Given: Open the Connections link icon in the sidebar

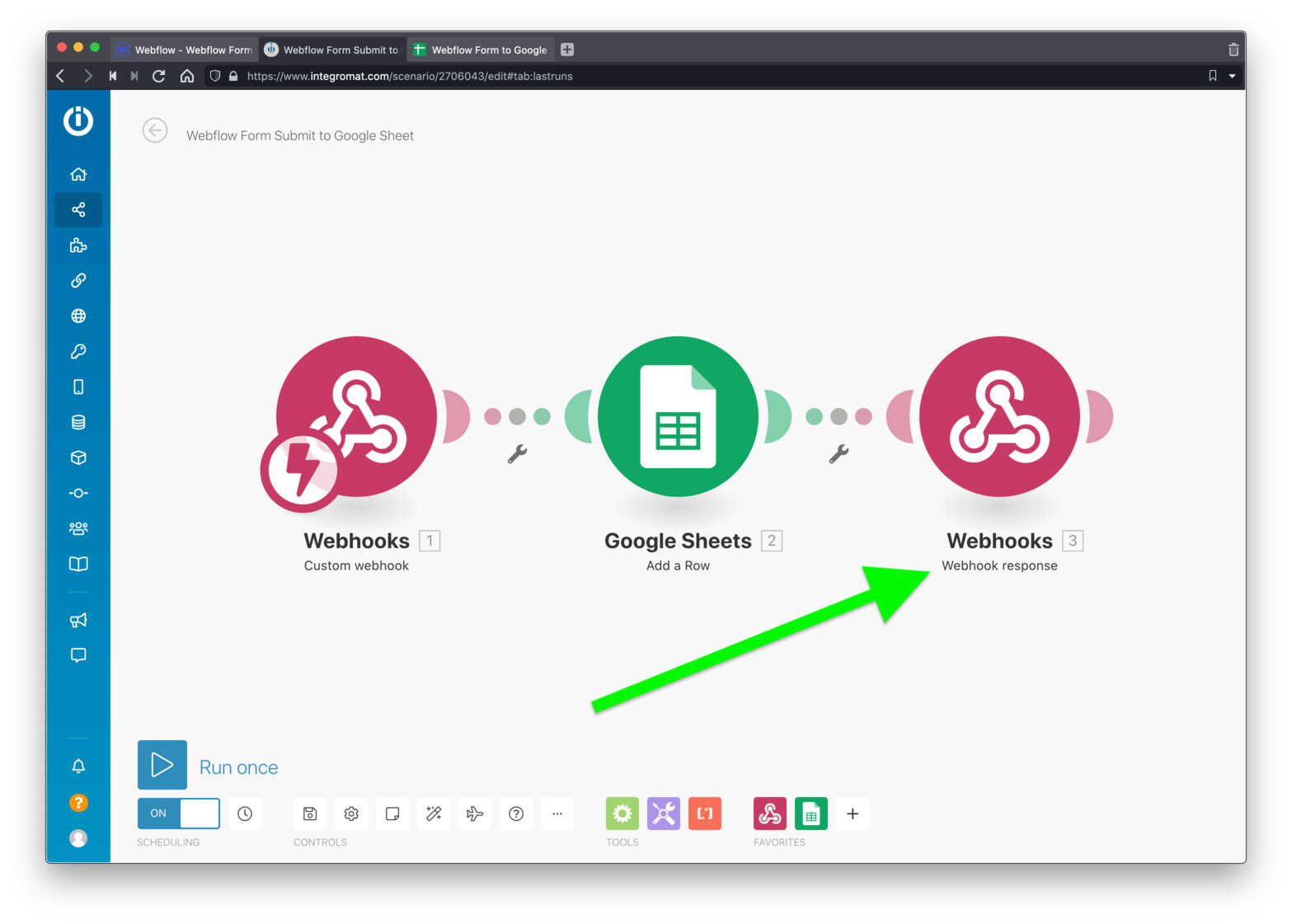Looking at the screenshot, I should coord(78,280).
